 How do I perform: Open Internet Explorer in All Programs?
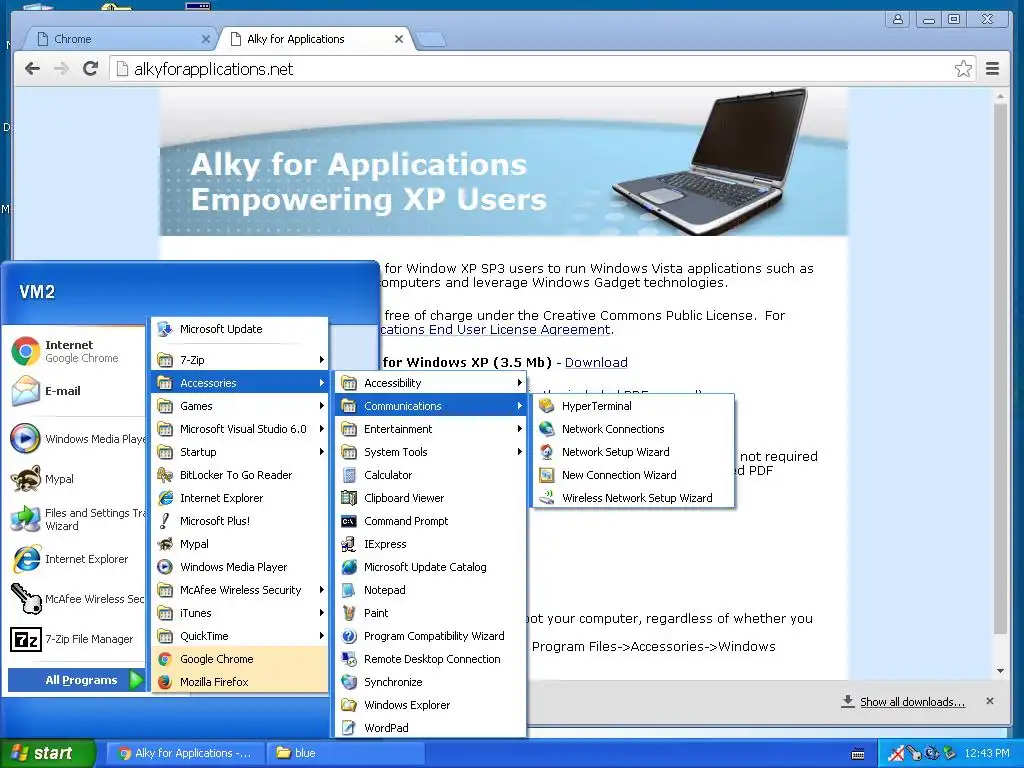click(240, 498)
